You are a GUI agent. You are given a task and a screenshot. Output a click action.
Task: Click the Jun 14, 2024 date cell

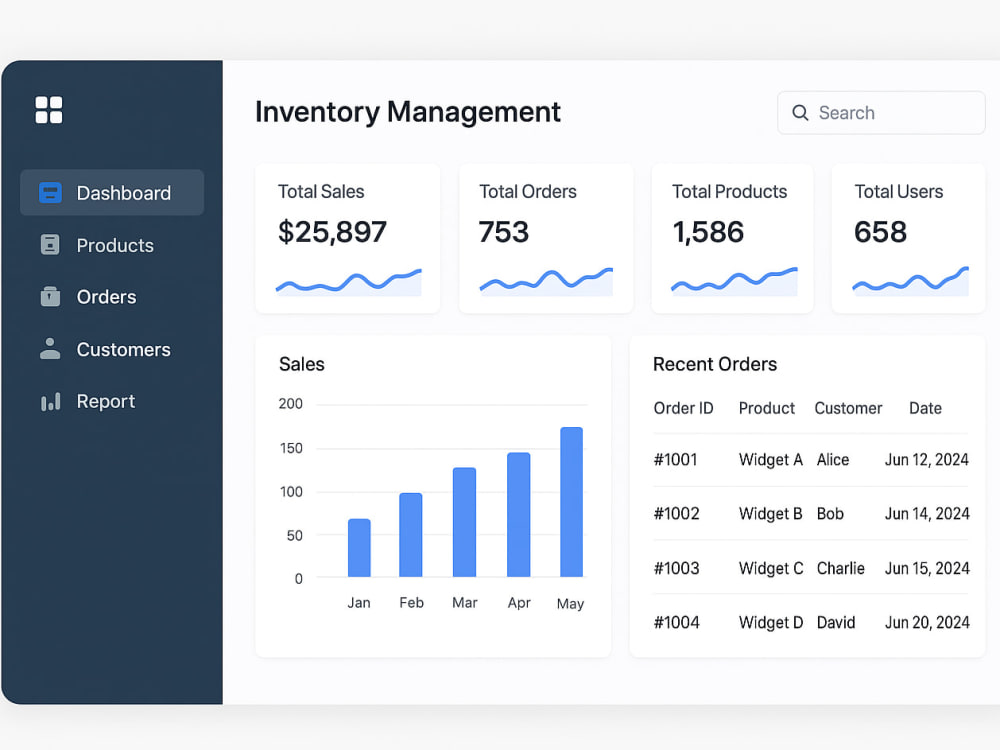927,513
